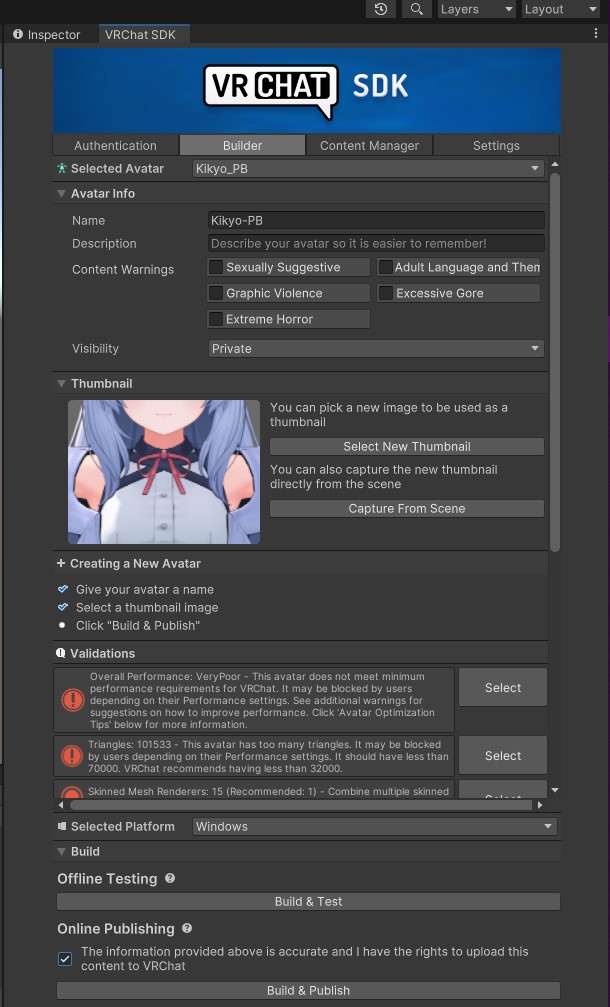This screenshot has width=610, height=1007.
Task: Click the Validations horizontal scrollbar
Action: [301, 805]
